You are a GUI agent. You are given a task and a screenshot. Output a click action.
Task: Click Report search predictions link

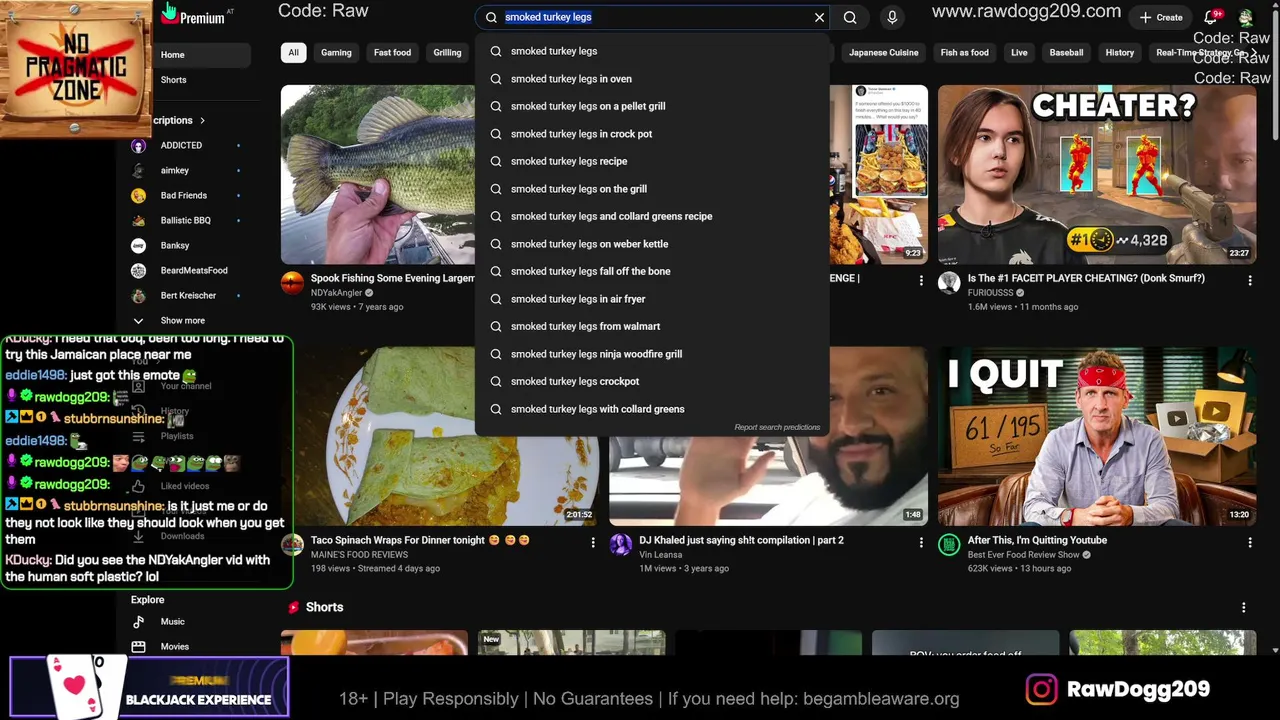[777, 427]
